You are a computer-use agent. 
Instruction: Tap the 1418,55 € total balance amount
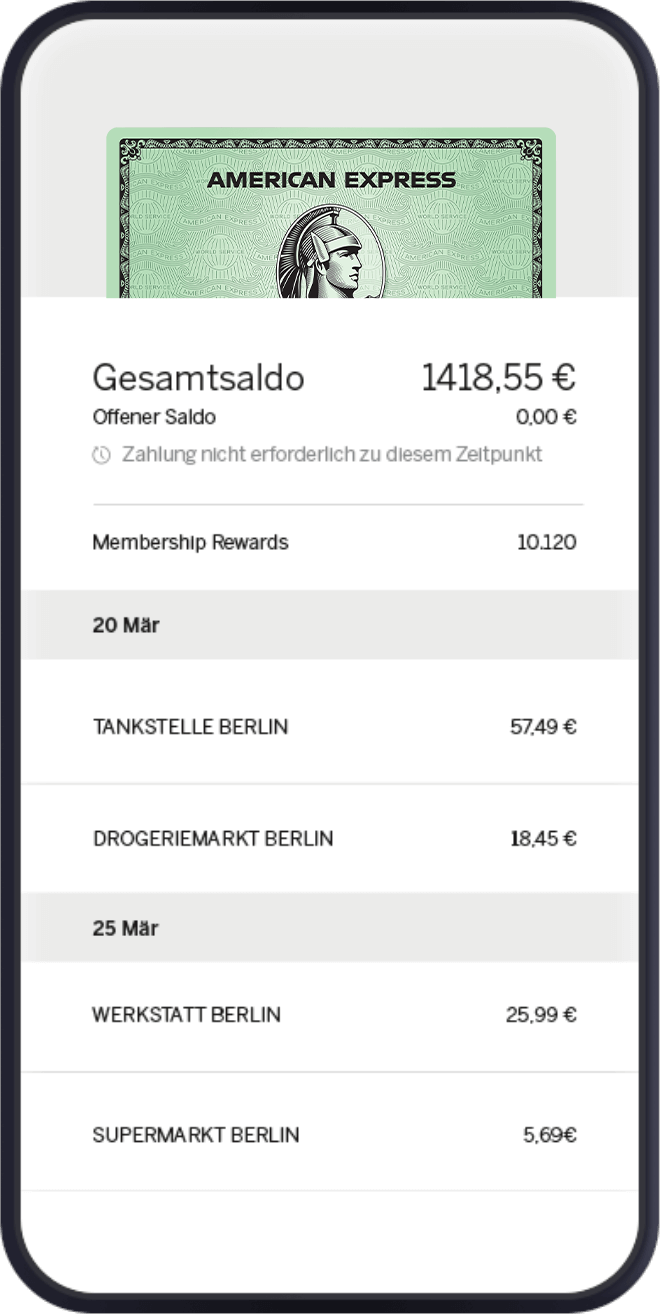click(498, 378)
